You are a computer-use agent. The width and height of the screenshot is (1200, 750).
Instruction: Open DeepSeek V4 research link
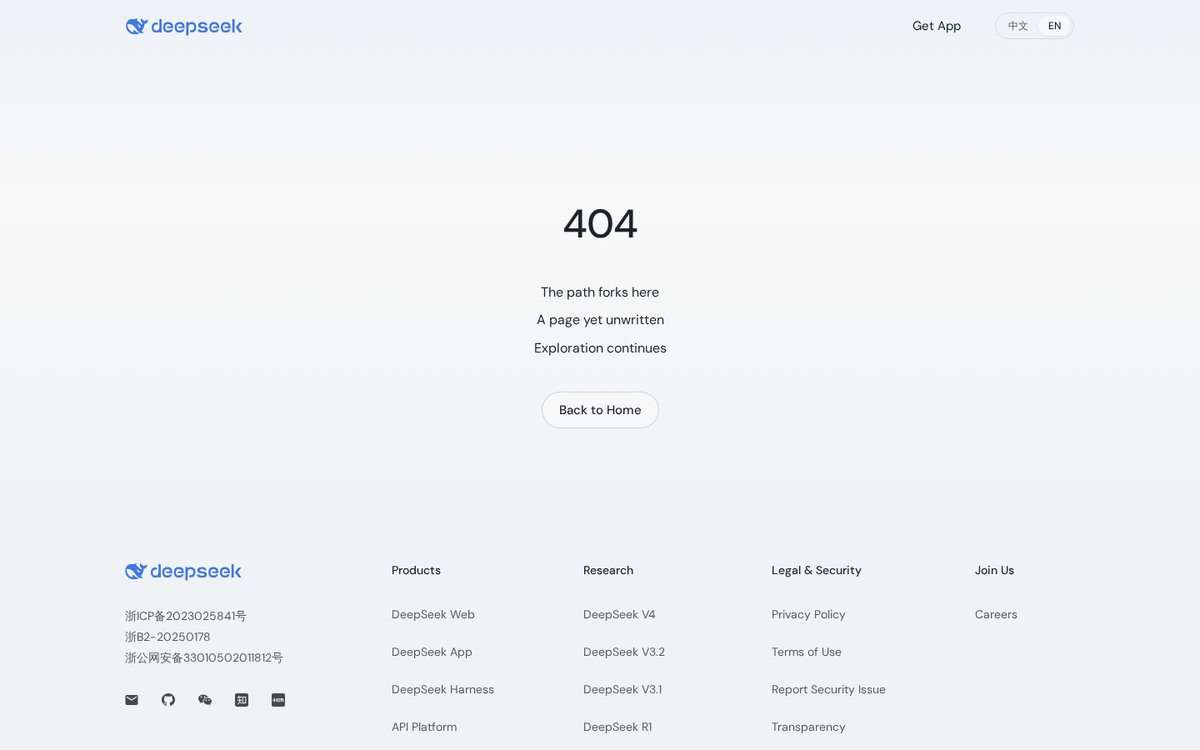click(x=619, y=614)
